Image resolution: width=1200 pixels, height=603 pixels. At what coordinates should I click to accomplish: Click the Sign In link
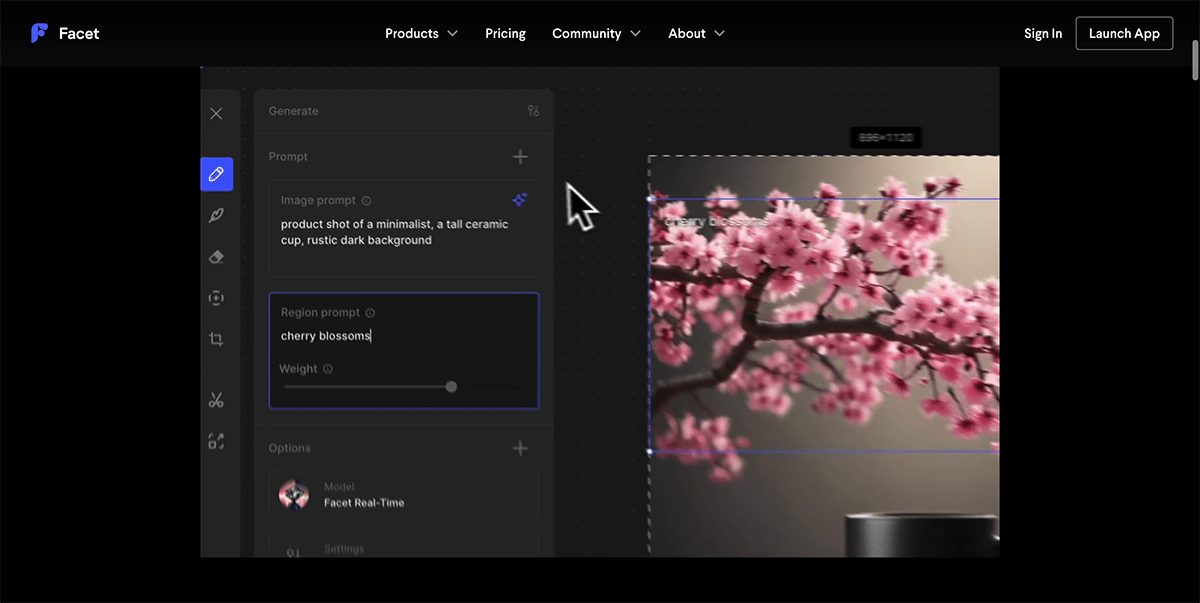[x=1042, y=33]
